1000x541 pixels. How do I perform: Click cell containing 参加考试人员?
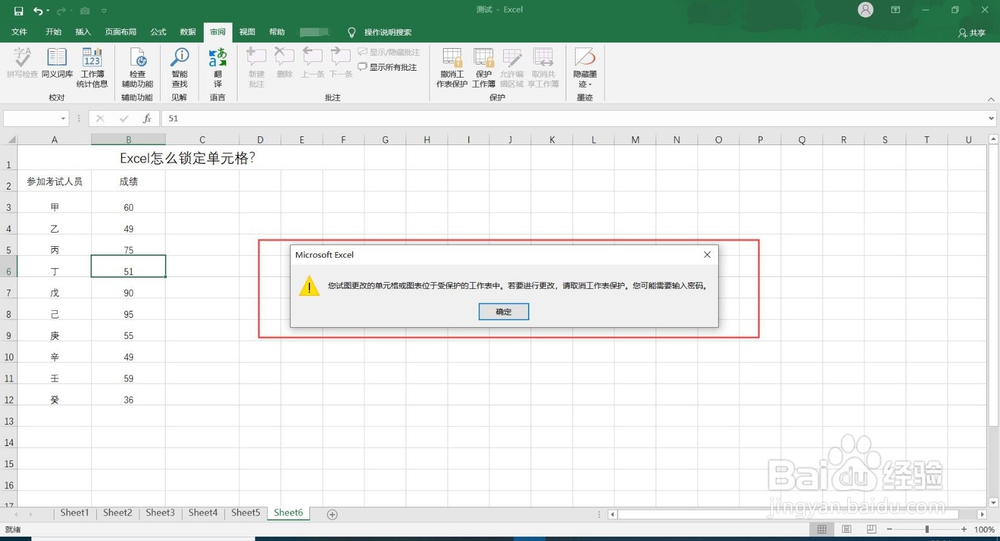click(54, 182)
